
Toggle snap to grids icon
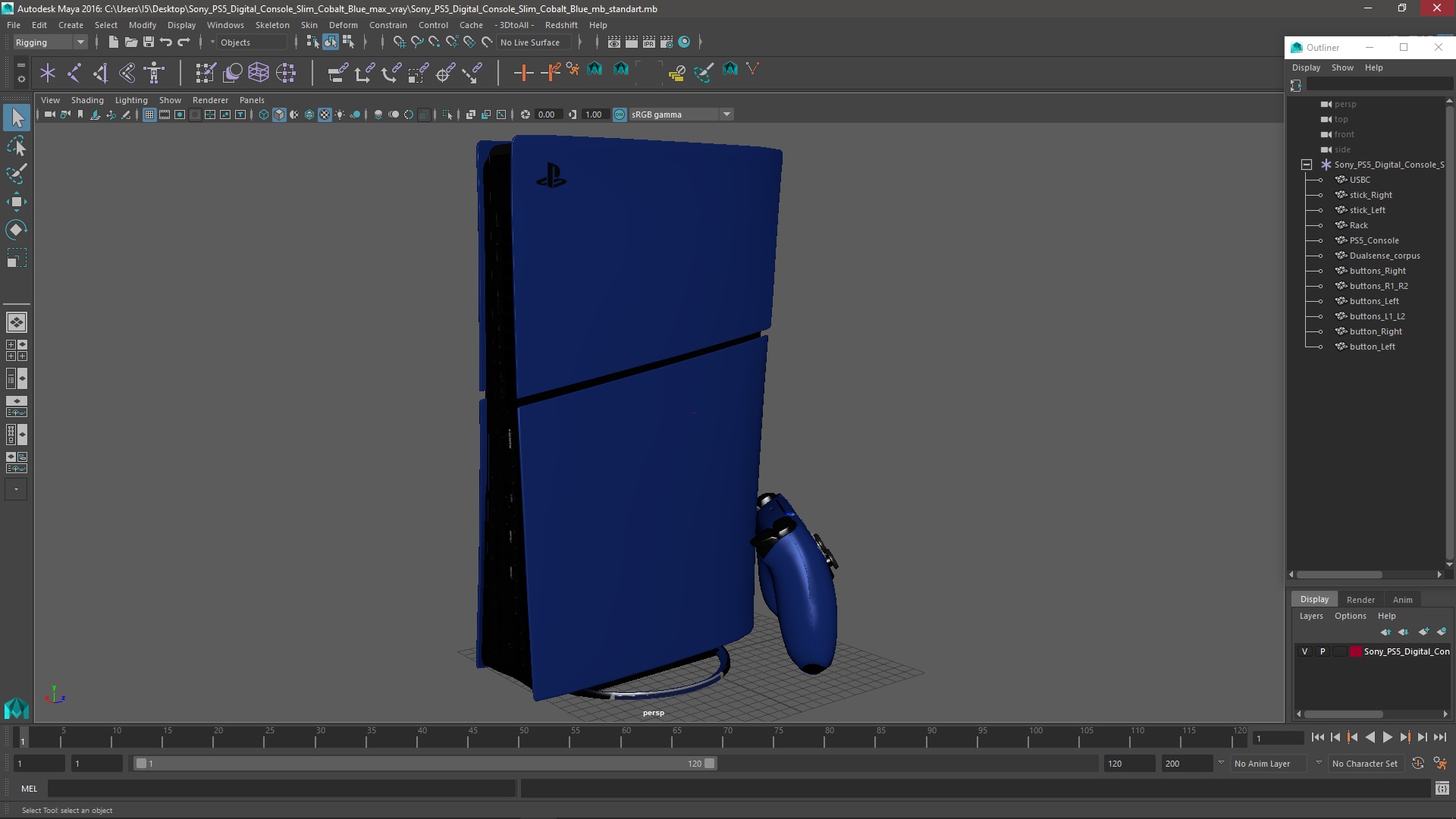point(399,42)
